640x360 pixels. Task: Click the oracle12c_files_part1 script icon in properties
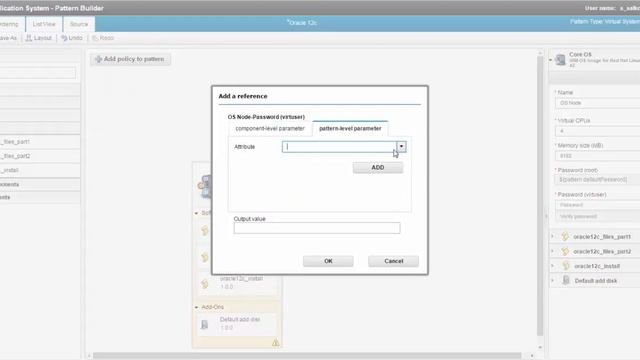pyautogui.click(x=565, y=236)
